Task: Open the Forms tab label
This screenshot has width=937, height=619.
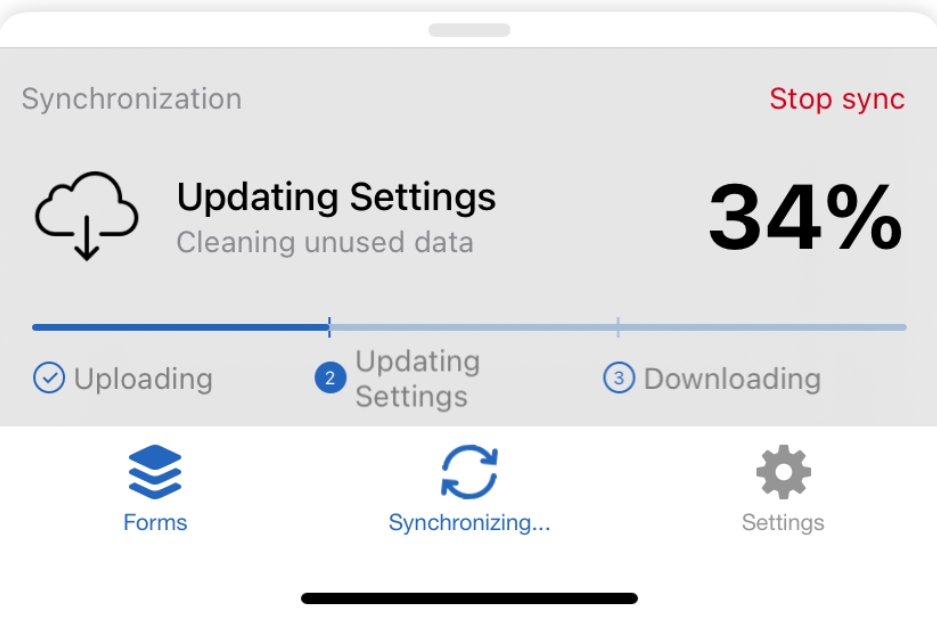Action: 155,522
